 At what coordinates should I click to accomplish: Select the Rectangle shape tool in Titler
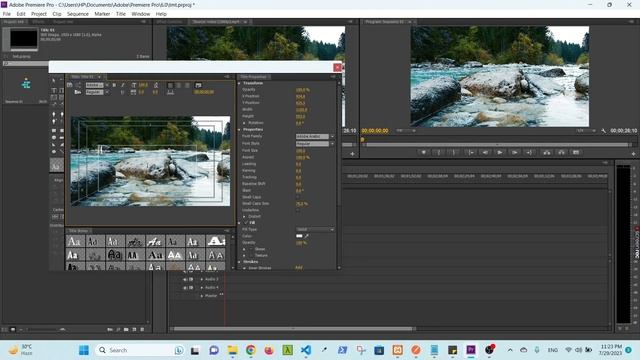pyautogui.click(x=54, y=131)
